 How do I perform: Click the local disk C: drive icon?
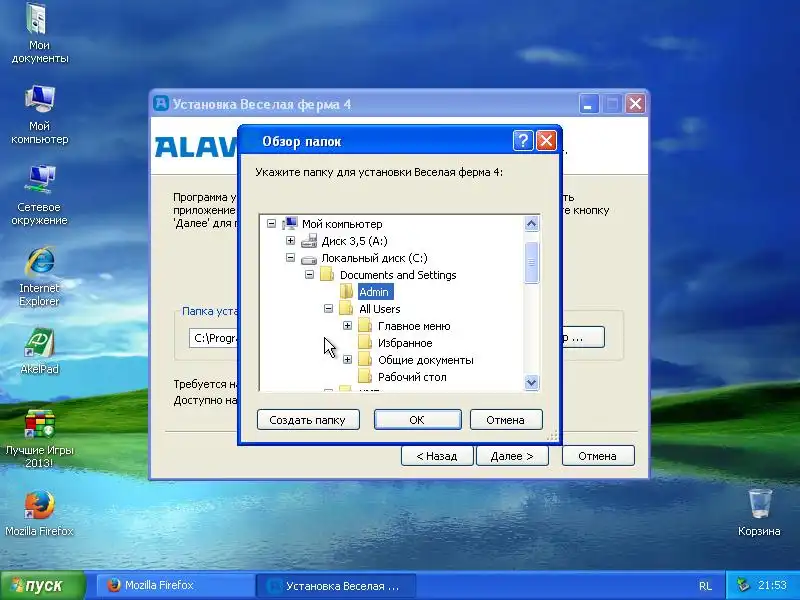309,259
